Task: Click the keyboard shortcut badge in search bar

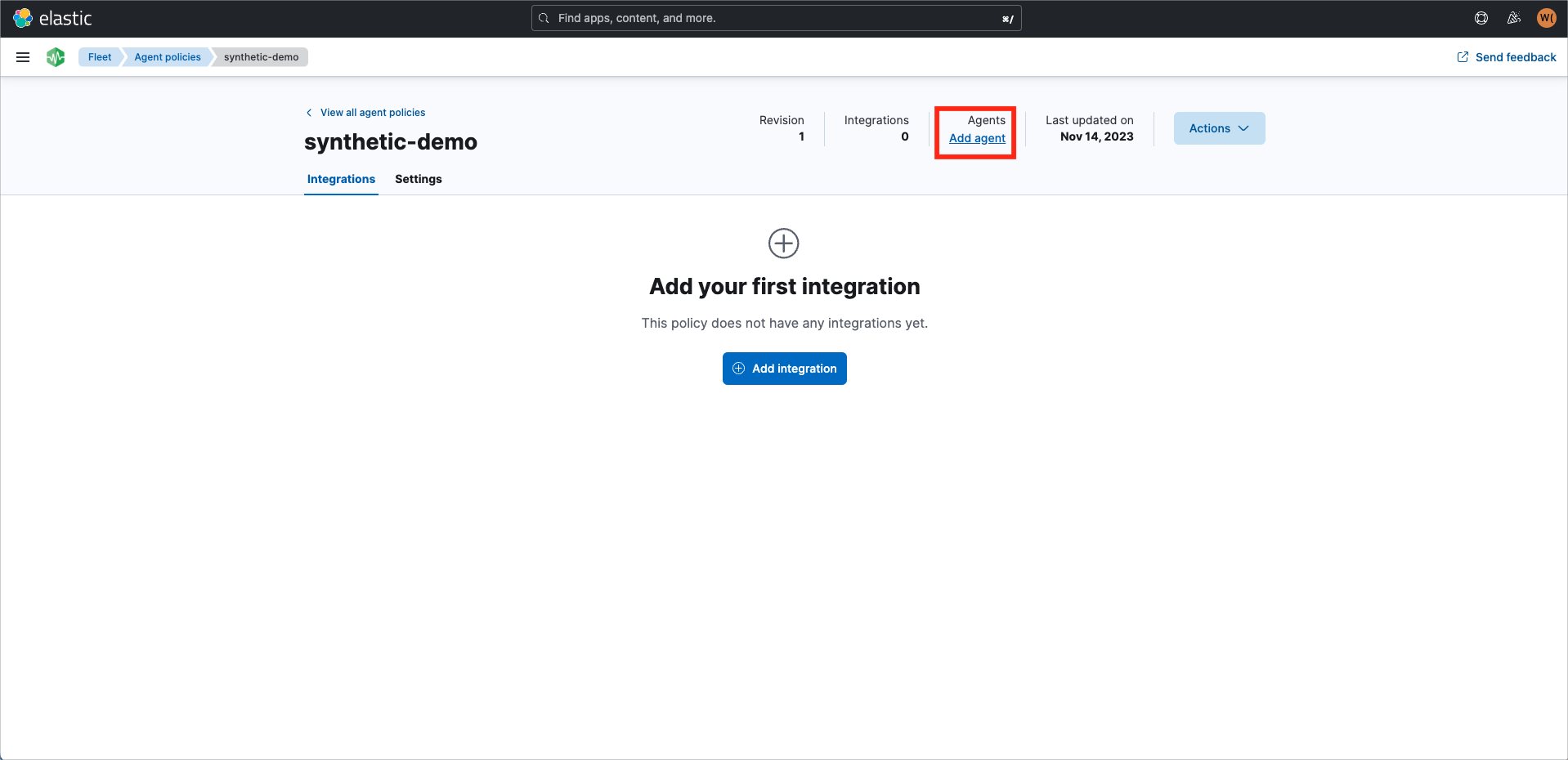Action: pos(1007,18)
